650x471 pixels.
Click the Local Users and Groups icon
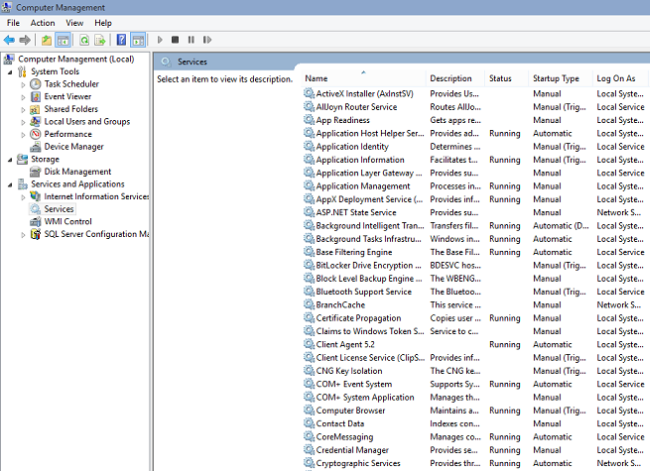click(x=36, y=121)
